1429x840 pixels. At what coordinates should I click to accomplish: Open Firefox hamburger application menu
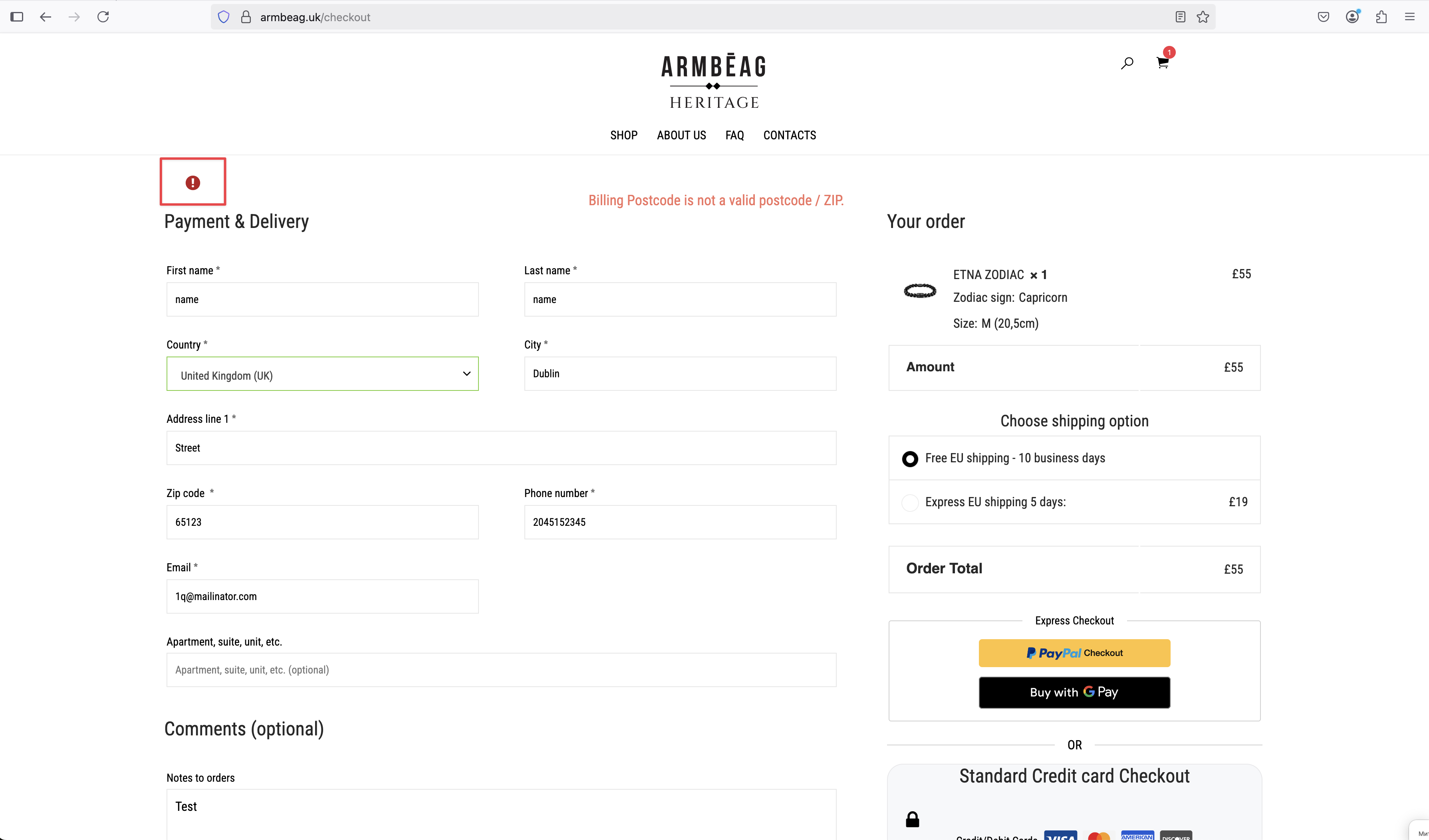tap(1410, 17)
